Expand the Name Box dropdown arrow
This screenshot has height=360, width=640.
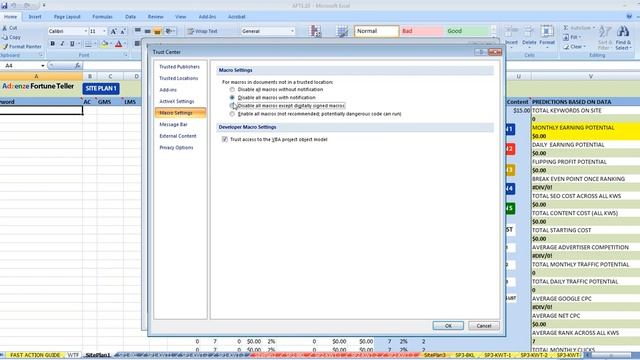click(42, 66)
